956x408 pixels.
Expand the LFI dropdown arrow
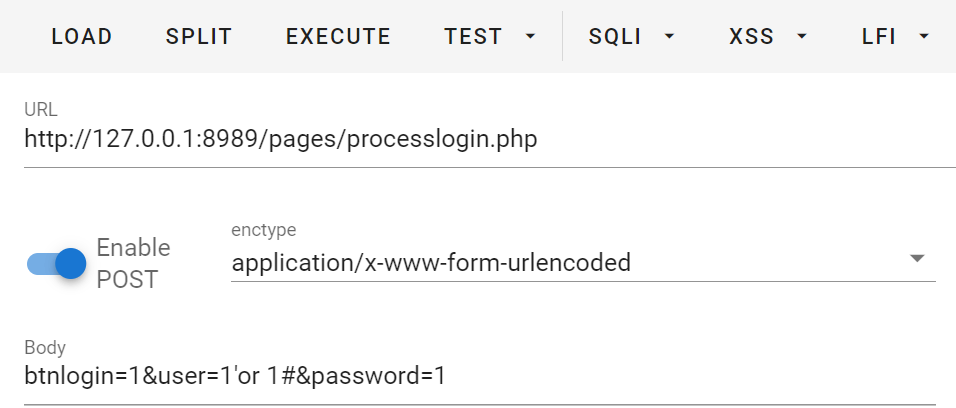click(x=924, y=37)
